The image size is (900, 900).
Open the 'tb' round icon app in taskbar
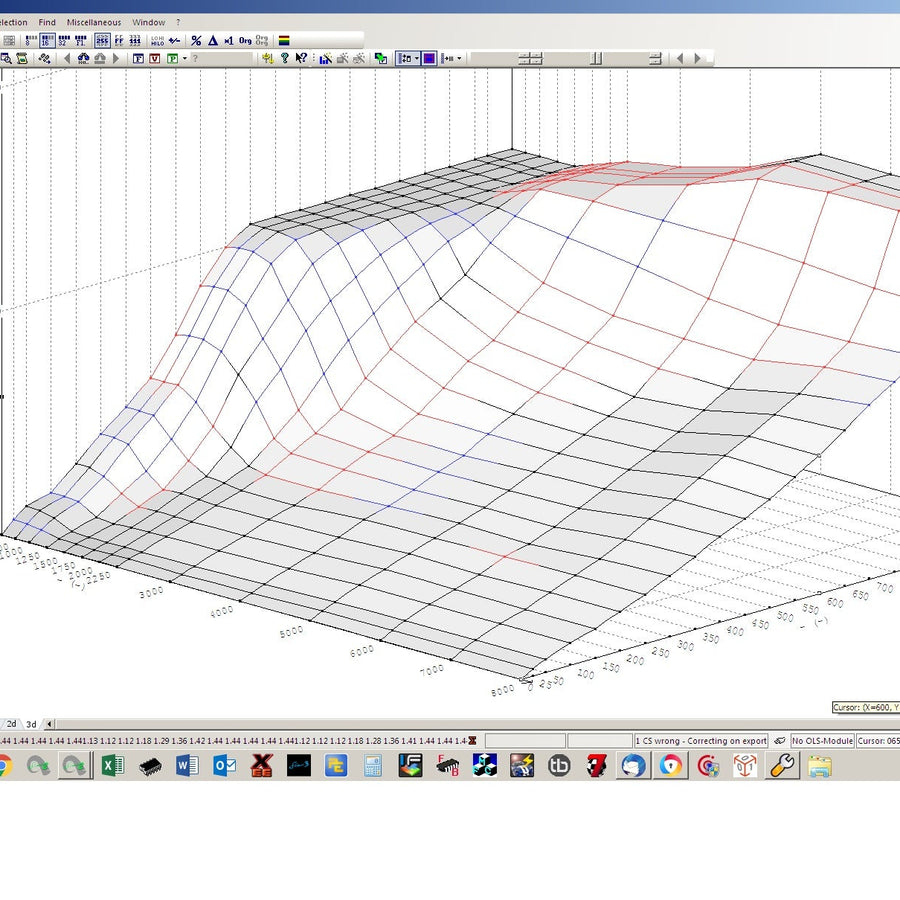pyautogui.click(x=559, y=766)
